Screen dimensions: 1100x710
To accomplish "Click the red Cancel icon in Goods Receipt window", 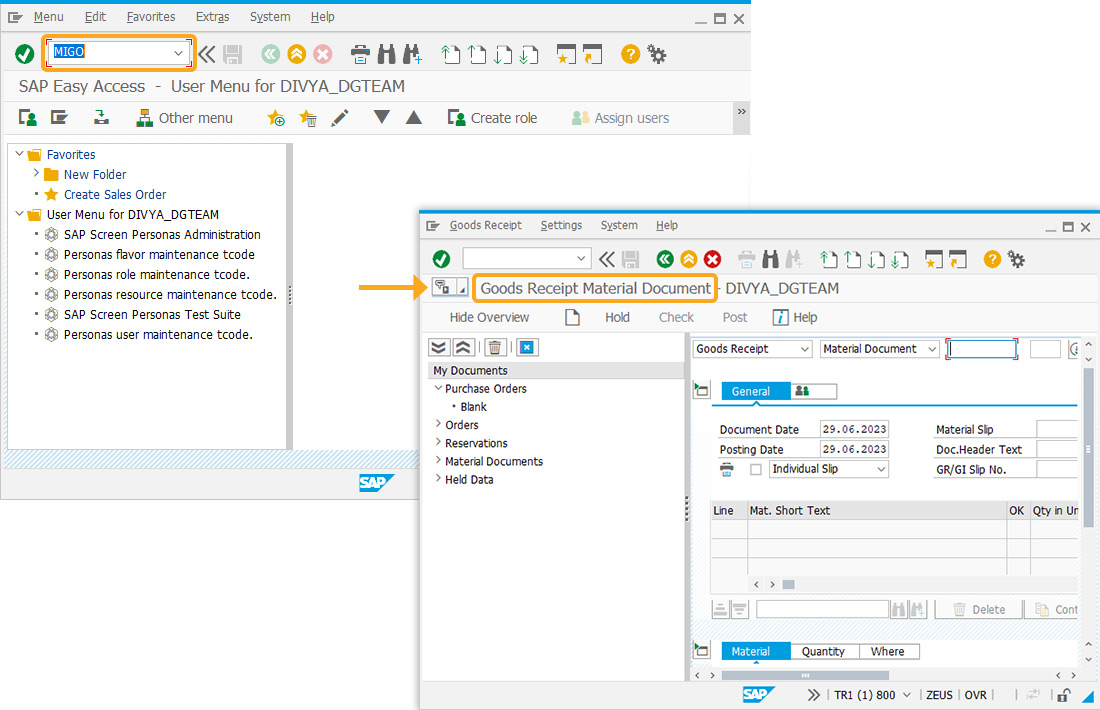I will pos(713,260).
